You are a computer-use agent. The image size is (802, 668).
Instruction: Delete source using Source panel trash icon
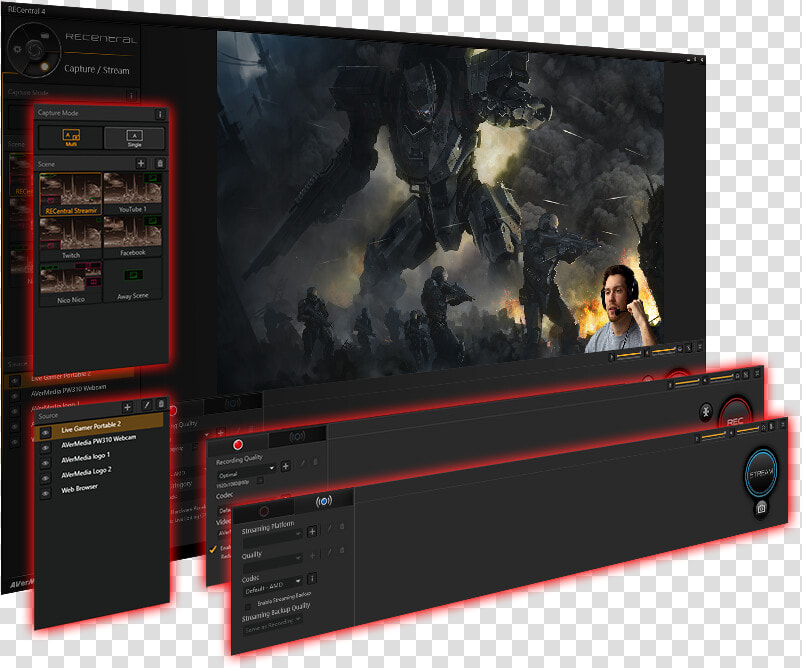click(161, 404)
